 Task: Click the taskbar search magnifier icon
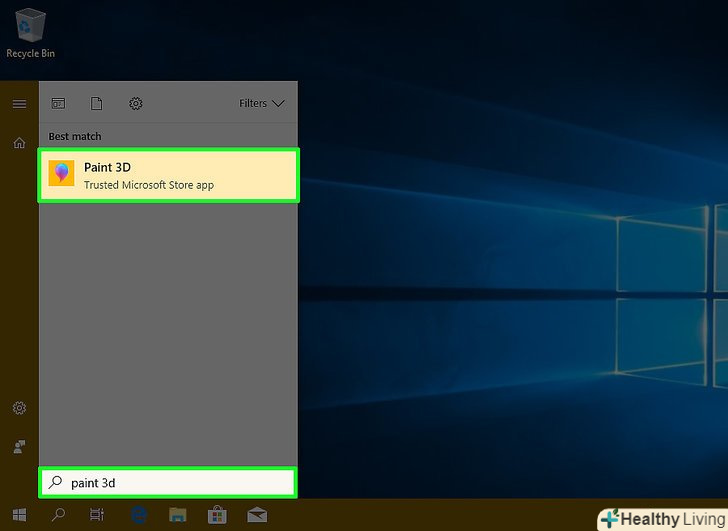[58, 515]
